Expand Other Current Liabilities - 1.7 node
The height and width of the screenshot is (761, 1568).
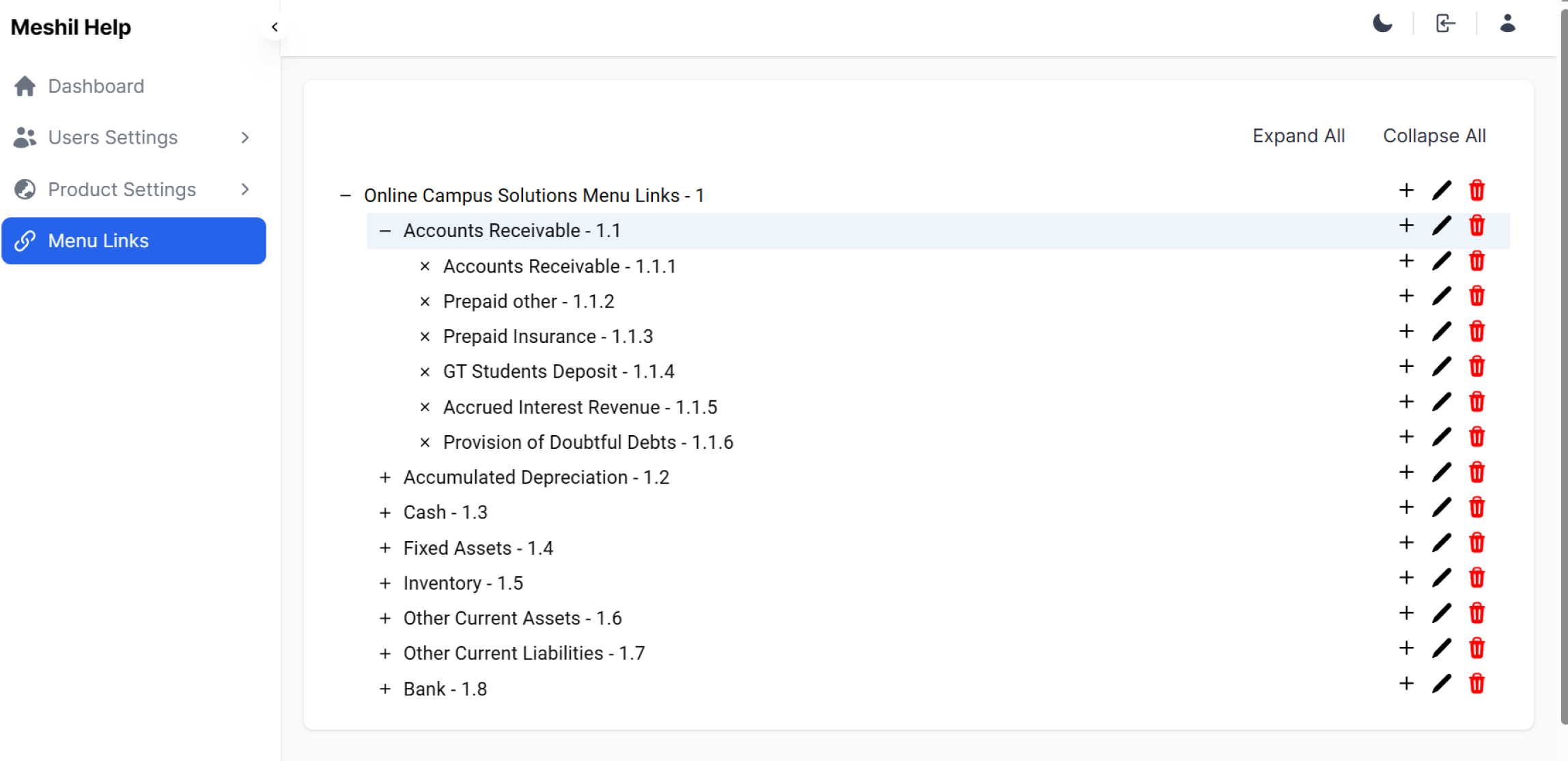pos(385,654)
